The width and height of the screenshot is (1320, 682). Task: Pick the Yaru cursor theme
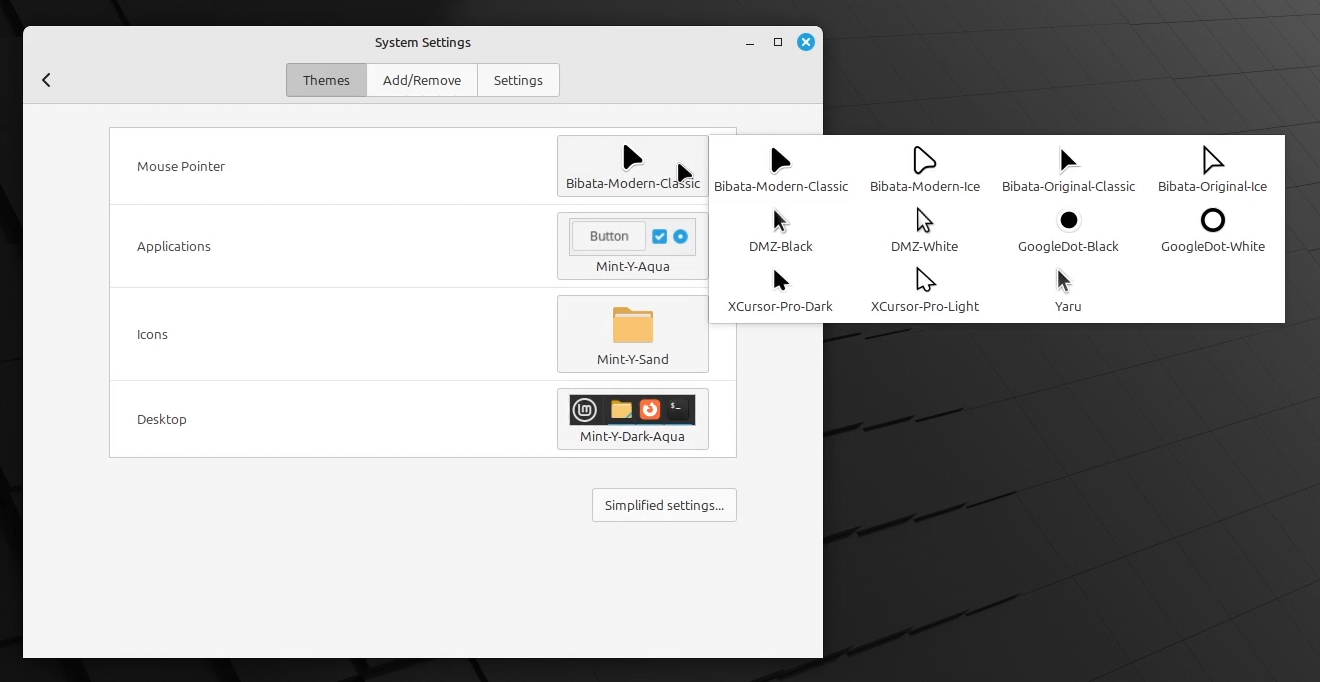(1068, 289)
